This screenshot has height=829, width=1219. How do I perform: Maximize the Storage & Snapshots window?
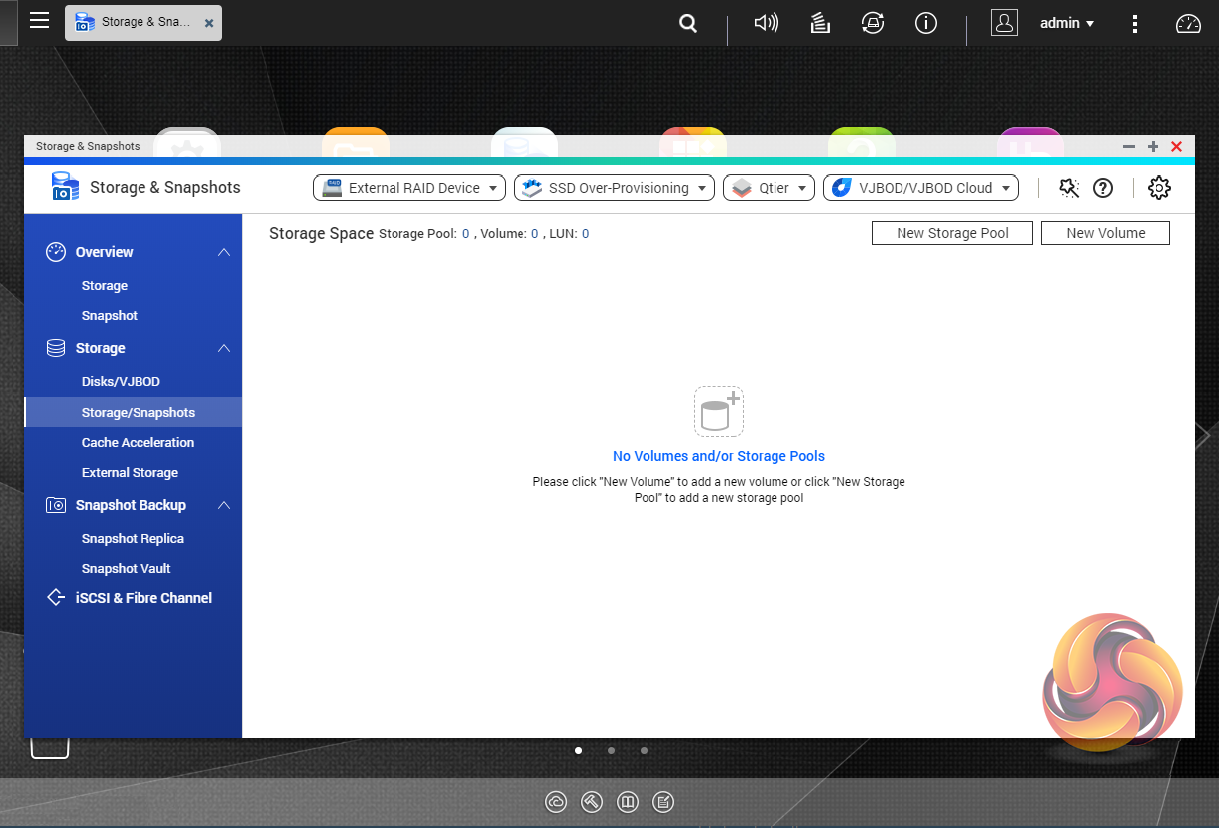tap(1153, 147)
